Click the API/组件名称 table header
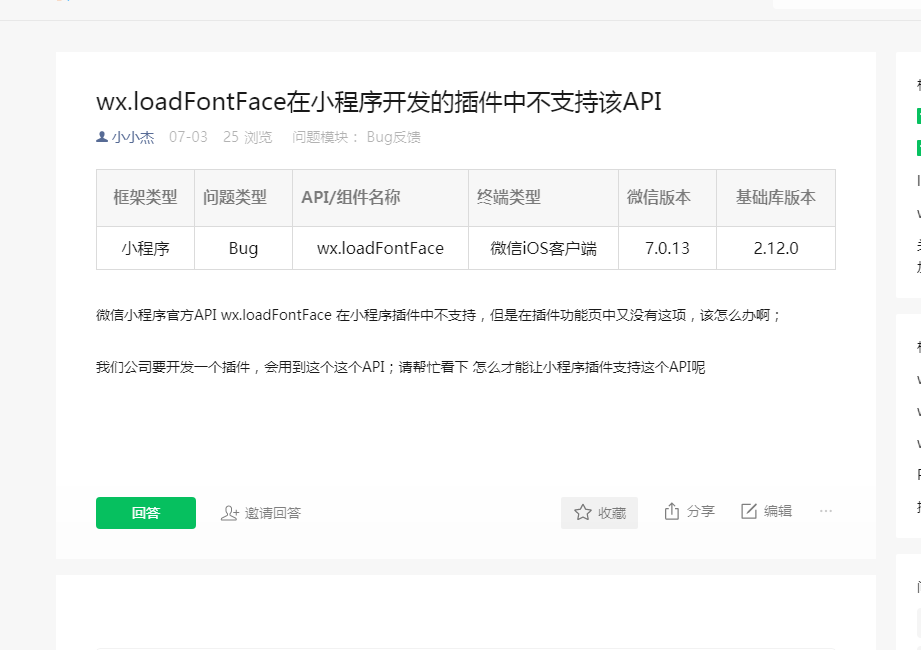 click(x=380, y=197)
